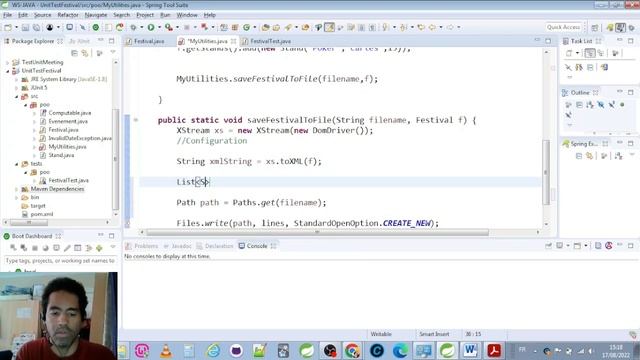Toggle Hide Fields icon in Outline toolbar
The height and width of the screenshot is (360, 640).
pyautogui.click(x=601, y=105)
